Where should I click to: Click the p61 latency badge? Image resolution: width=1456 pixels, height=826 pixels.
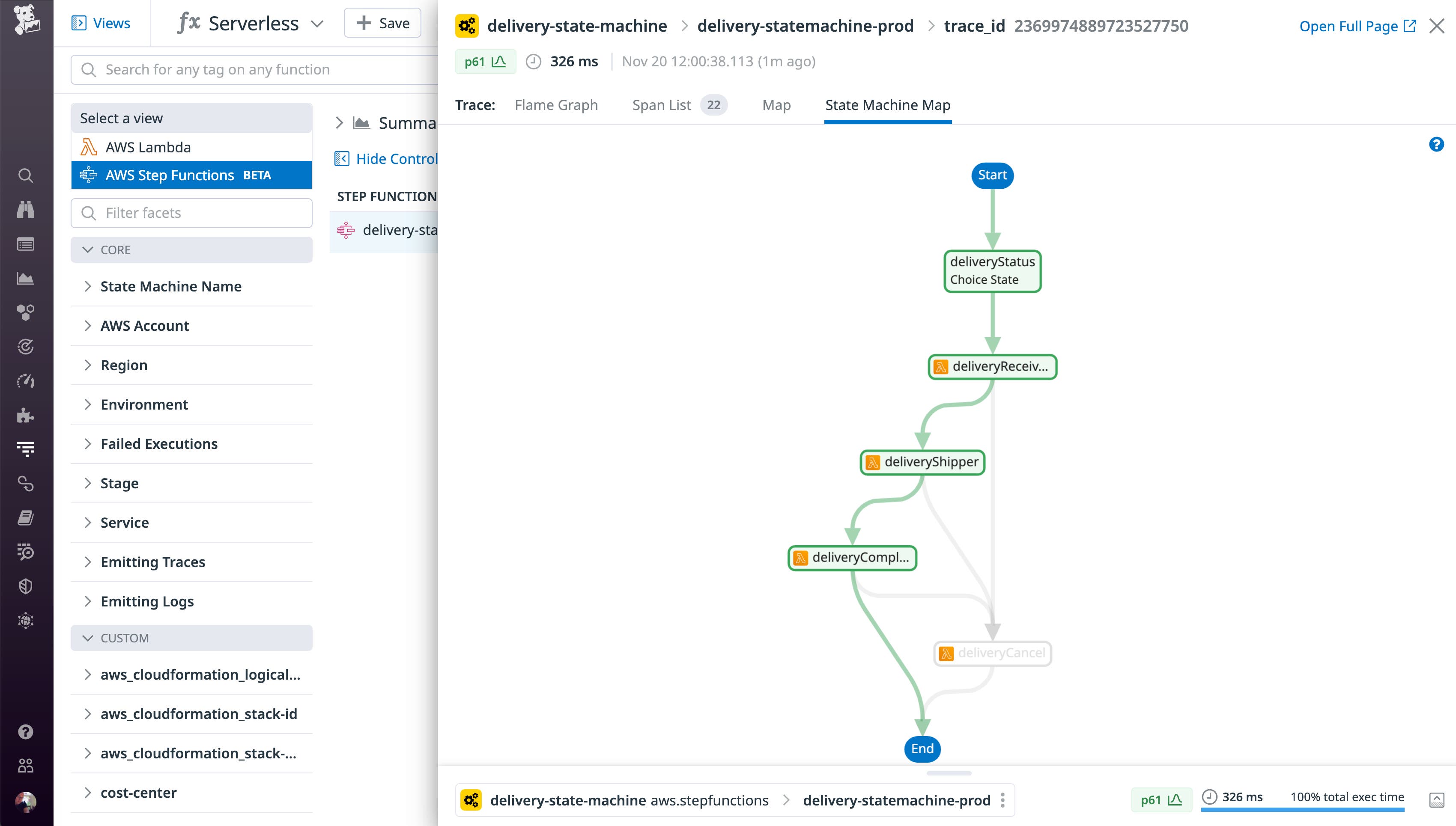point(485,61)
